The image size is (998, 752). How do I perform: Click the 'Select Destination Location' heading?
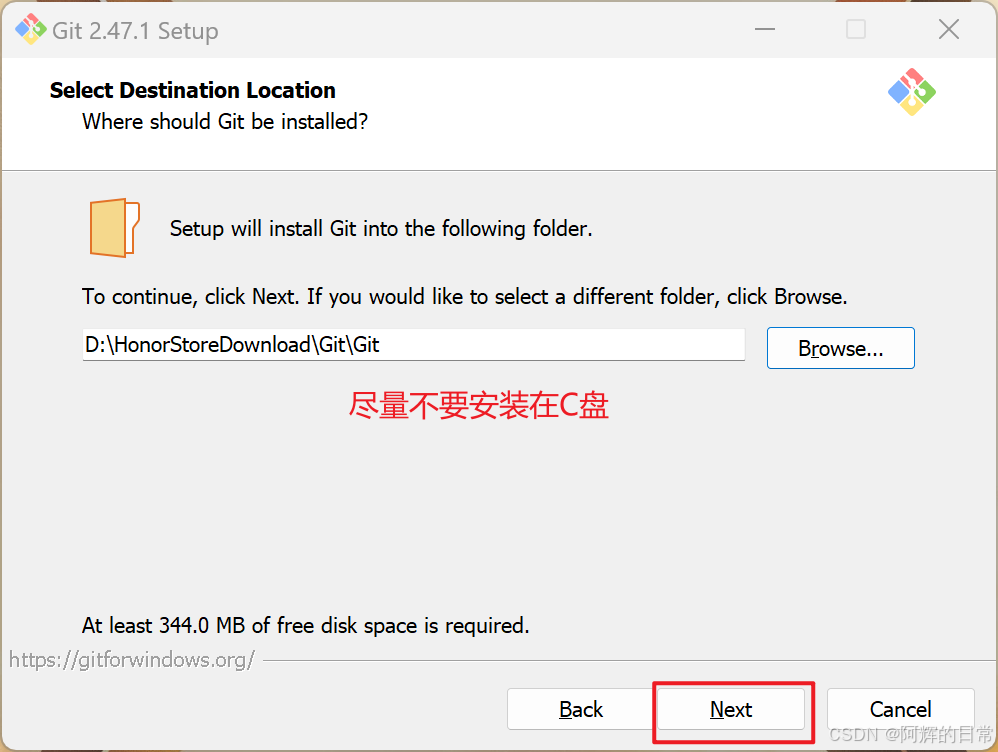(x=192, y=90)
